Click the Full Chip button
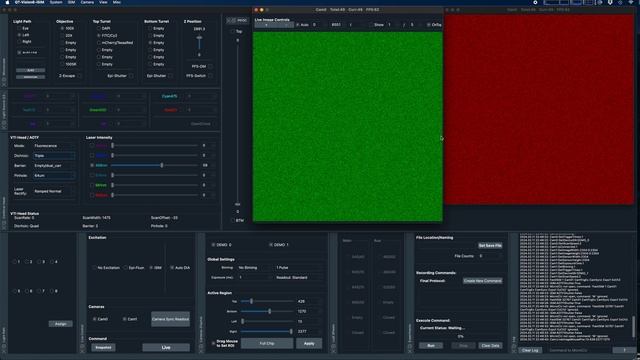 click(x=267, y=343)
